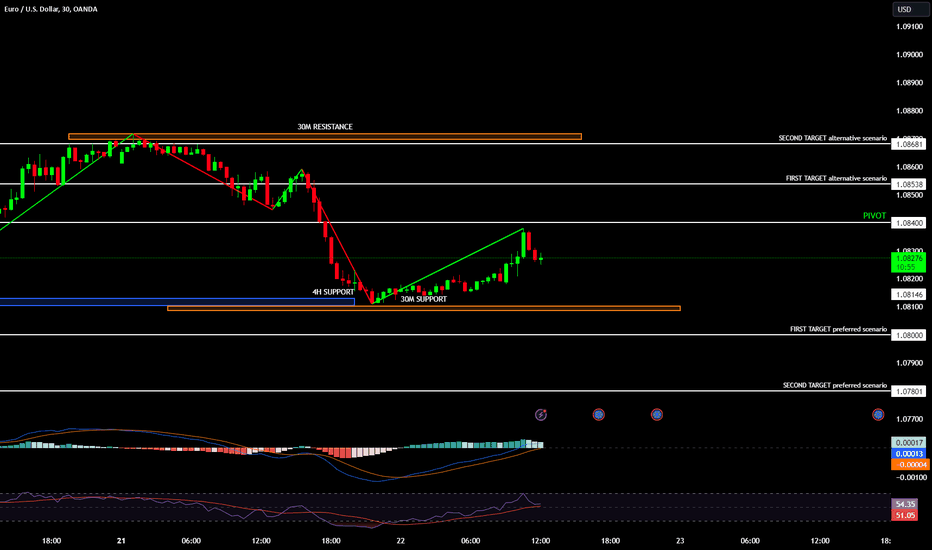Select the 30M SUPPORT label
Viewport: 932px width, 550px height.
click(423, 299)
